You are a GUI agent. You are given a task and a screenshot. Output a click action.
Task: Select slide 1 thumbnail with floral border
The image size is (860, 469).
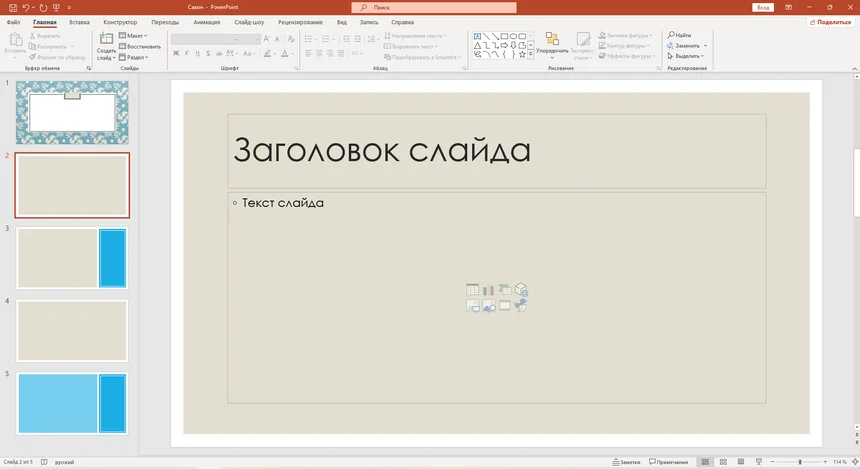tap(72, 112)
